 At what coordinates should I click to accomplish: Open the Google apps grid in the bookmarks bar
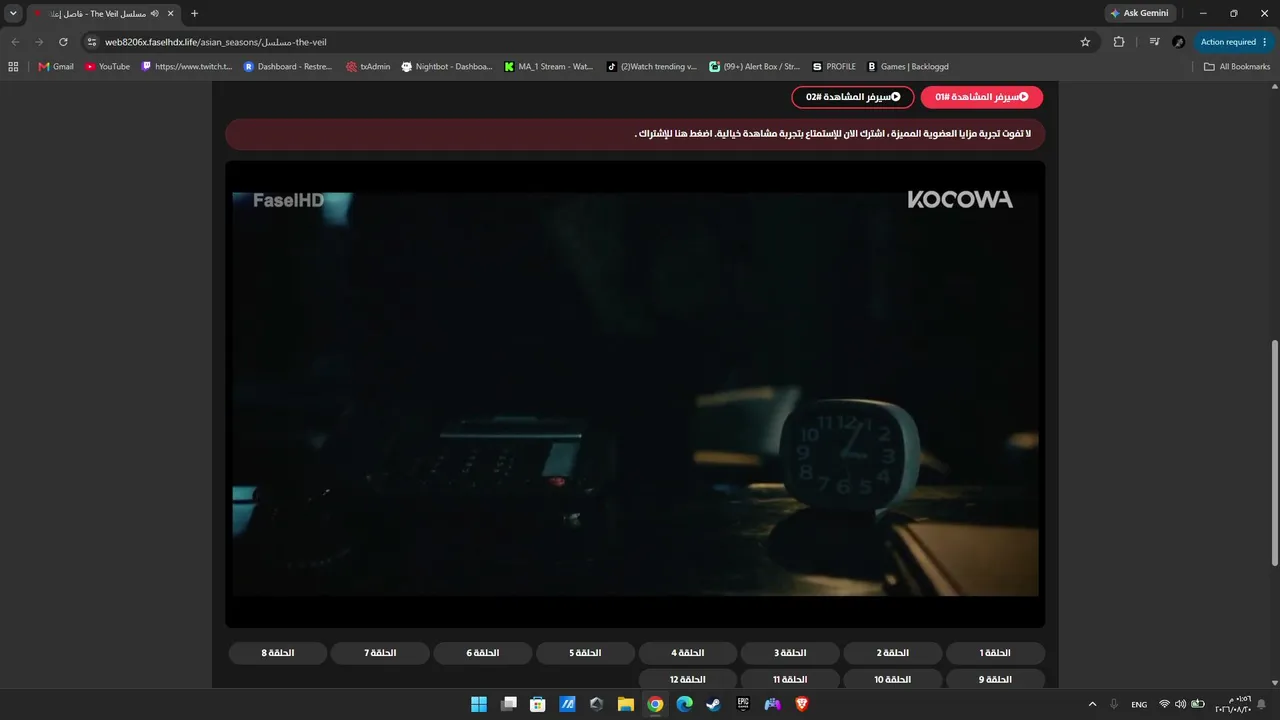click(x=13, y=67)
